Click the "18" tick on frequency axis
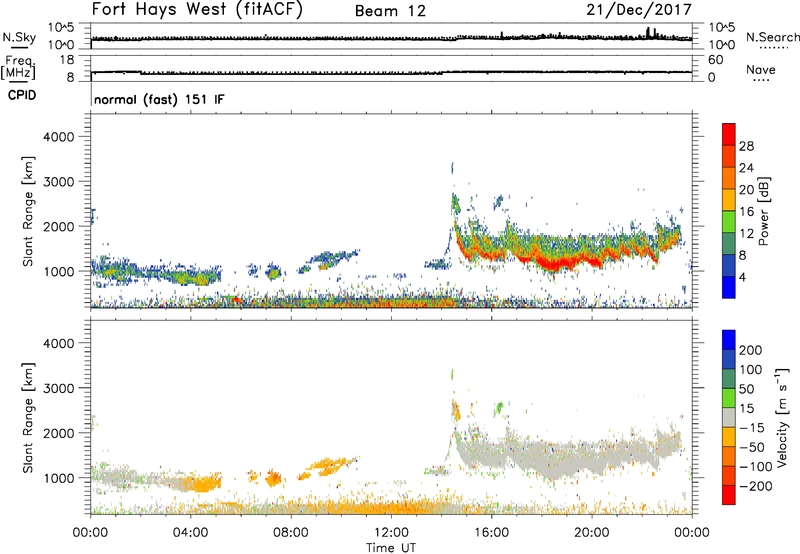 [67, 60]
